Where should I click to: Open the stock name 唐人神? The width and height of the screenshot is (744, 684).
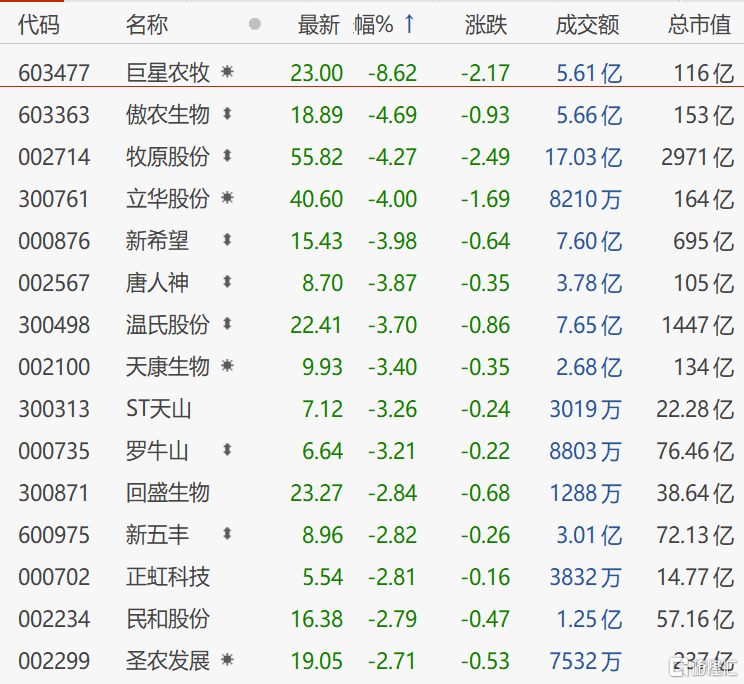157,283
